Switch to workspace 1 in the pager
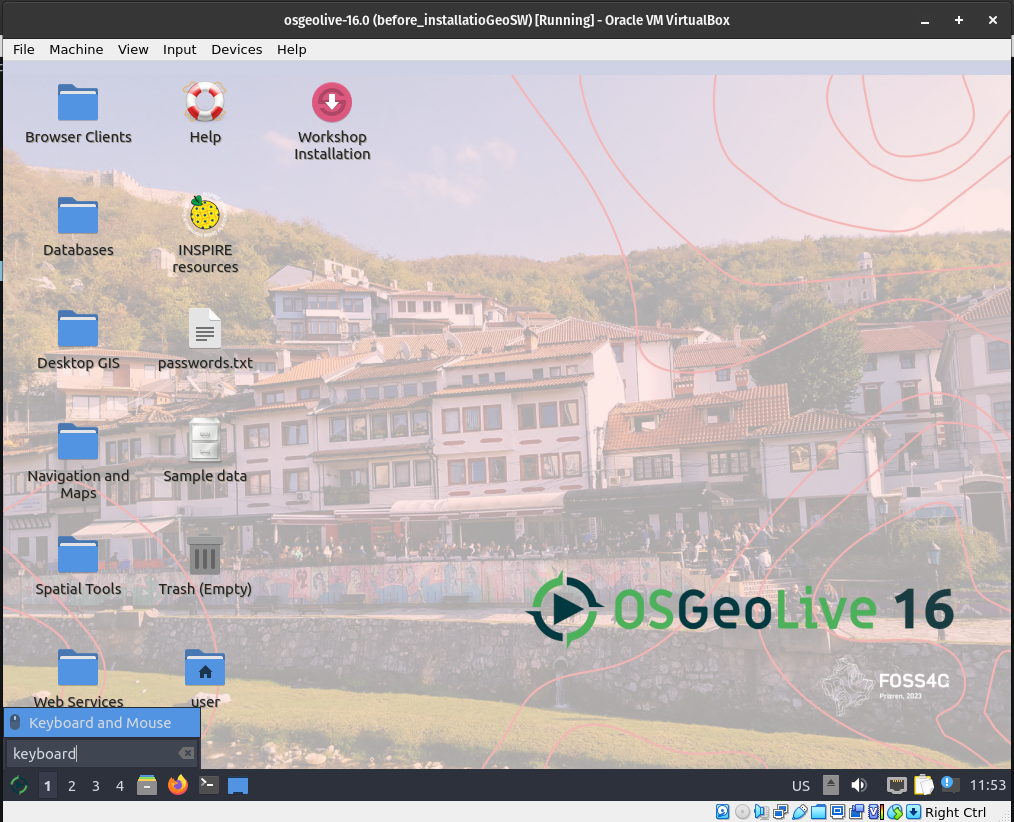This screenshot has height=822, width=1014. click(47, 786)
